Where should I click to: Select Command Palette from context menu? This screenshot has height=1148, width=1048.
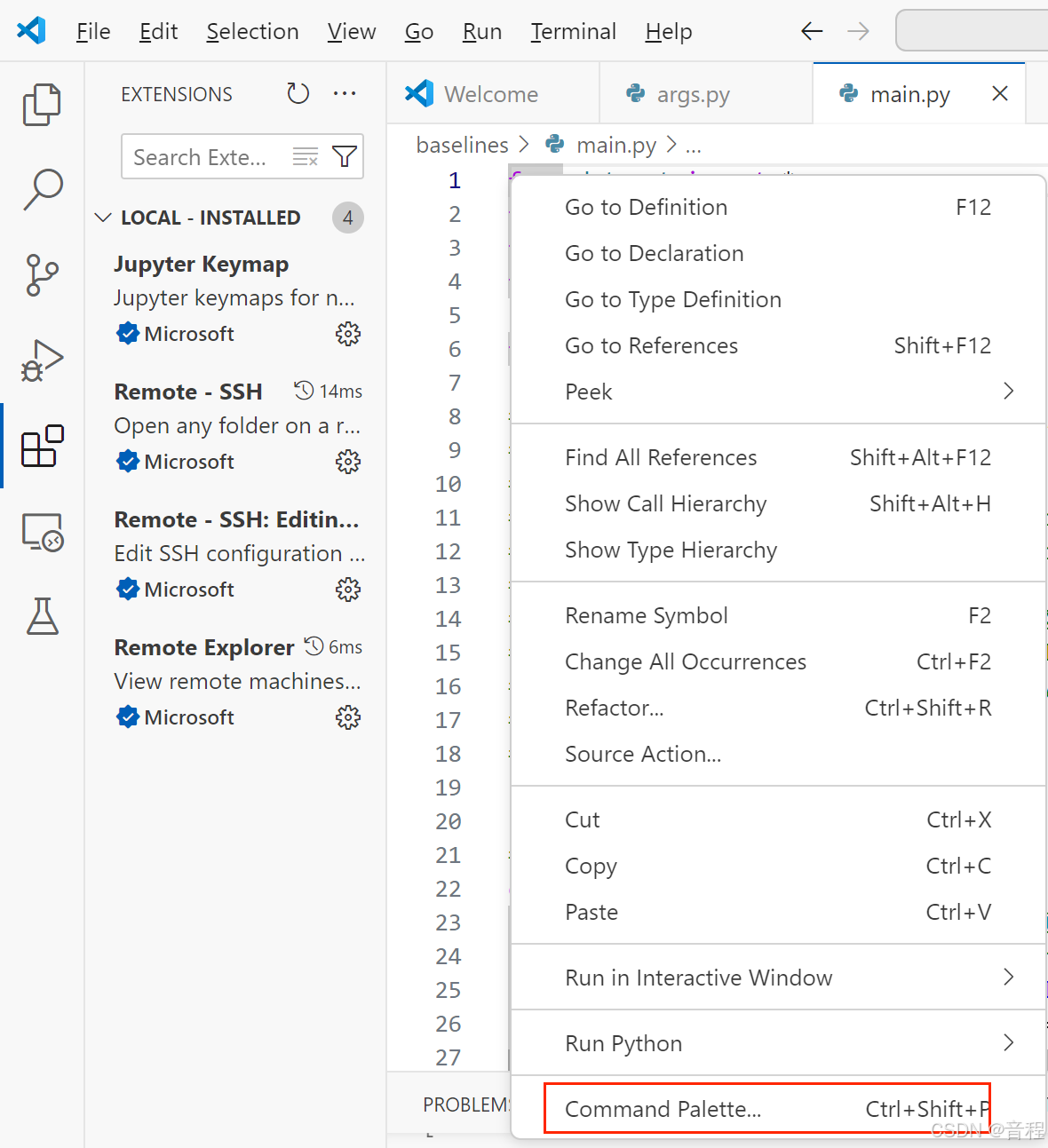[663, 1109]
